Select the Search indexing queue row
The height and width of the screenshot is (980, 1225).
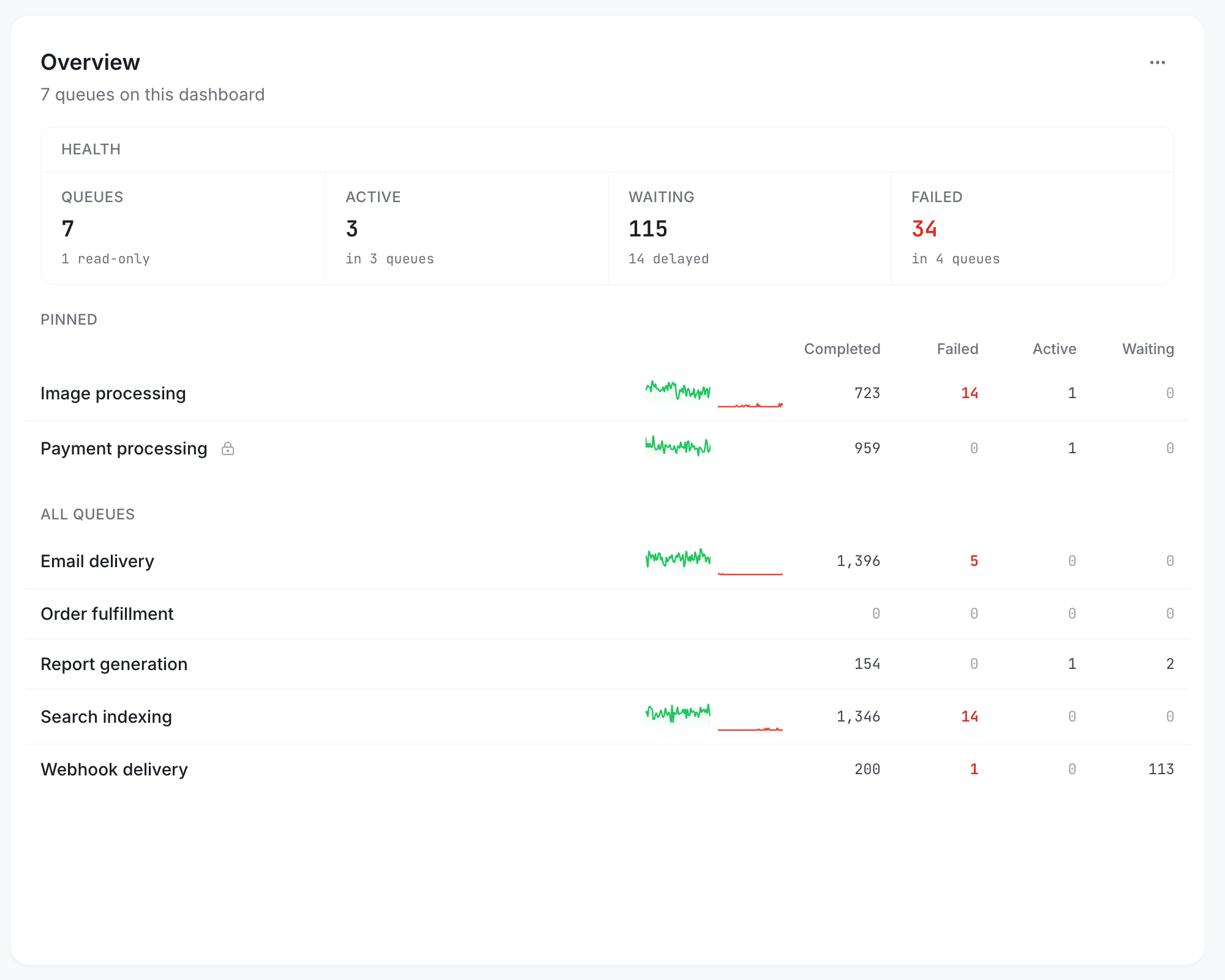click(608, 717)
